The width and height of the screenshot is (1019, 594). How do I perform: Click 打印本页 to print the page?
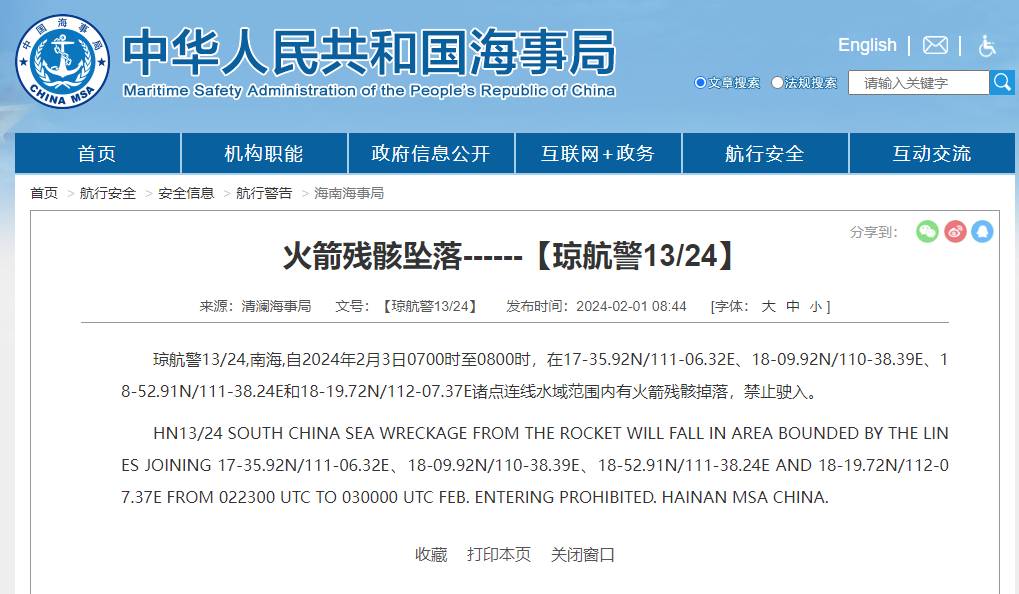(499, 554)
